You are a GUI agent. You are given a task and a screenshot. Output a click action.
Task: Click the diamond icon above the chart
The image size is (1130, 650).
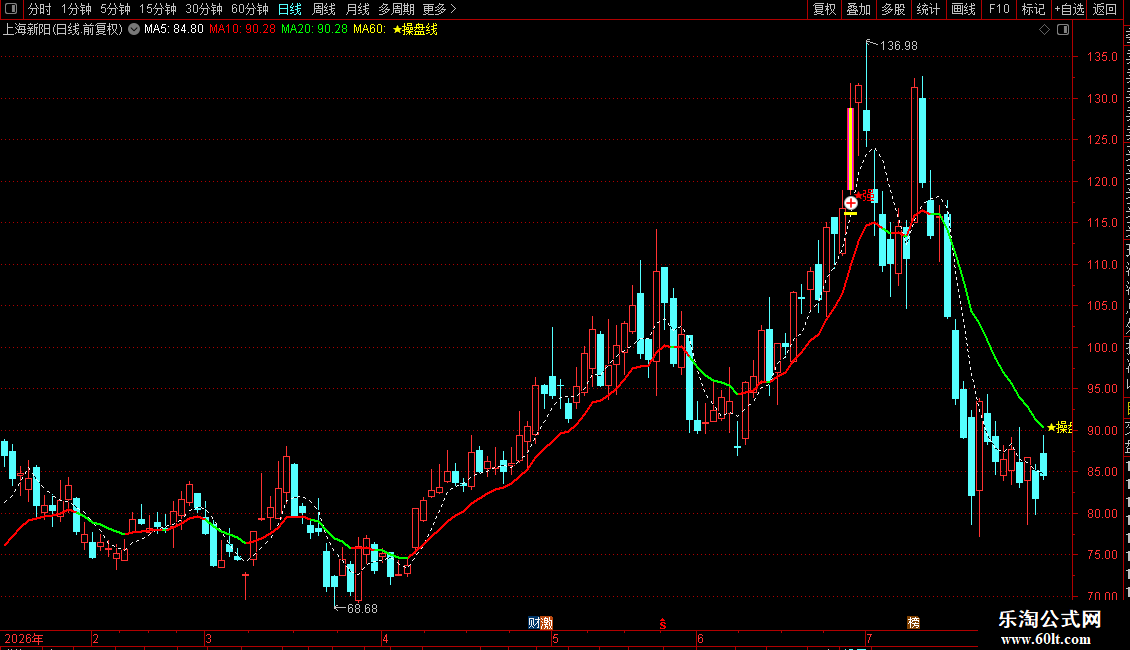tap(1044, 30)
